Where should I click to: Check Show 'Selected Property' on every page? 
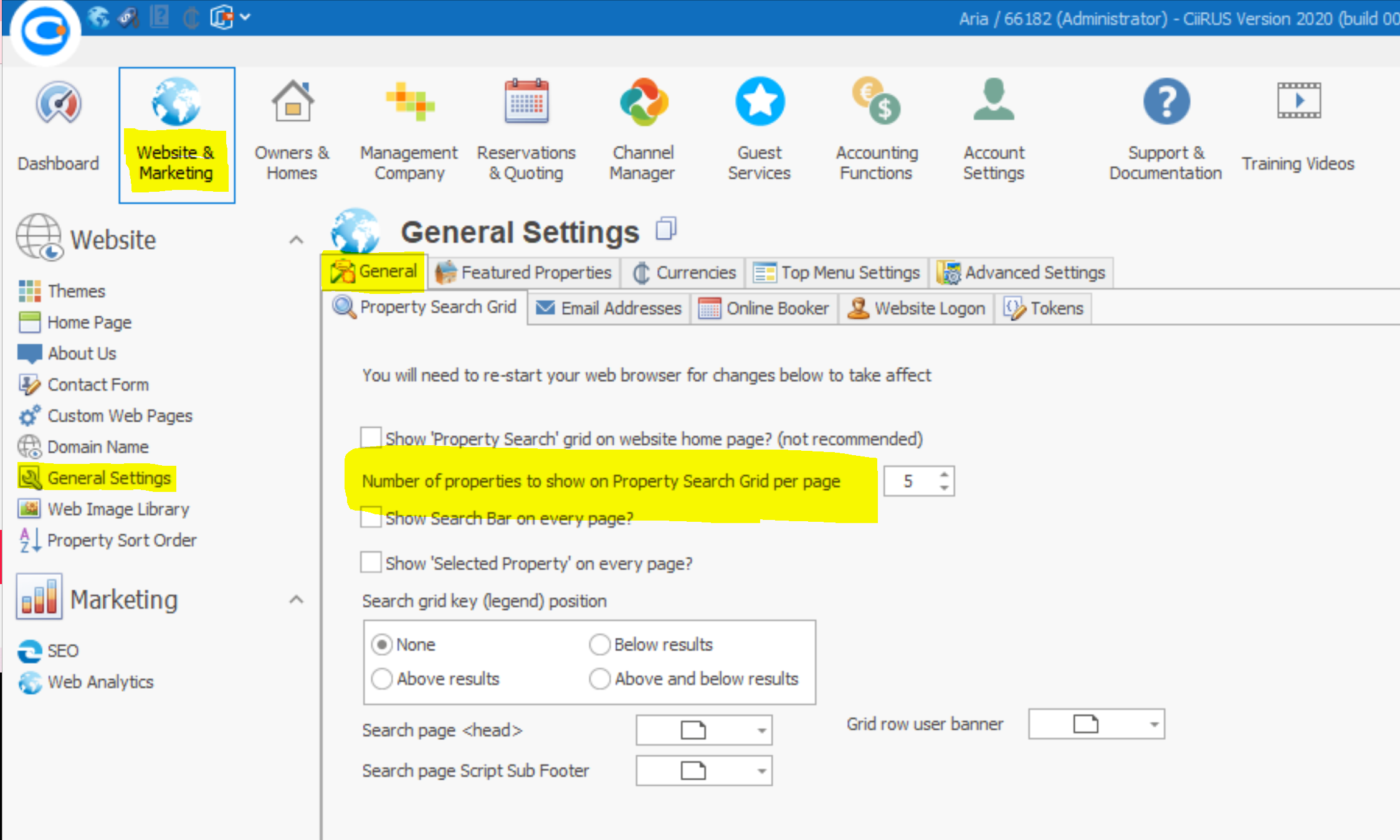(x=371, y=562)
